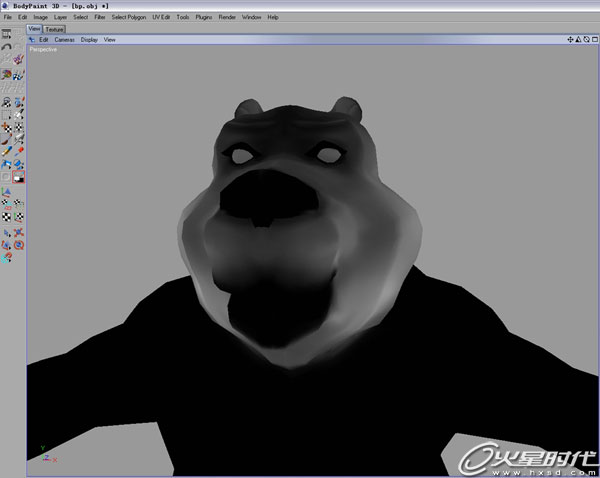This screenshot has height=478, width=600.
Task: Expand the viewport Display dropdown menu
Action: [x=89, y=39]
